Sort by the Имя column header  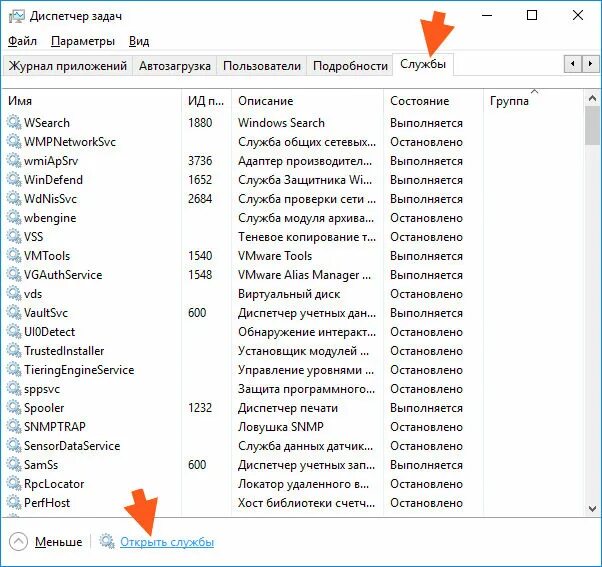[x=91, y=101]
